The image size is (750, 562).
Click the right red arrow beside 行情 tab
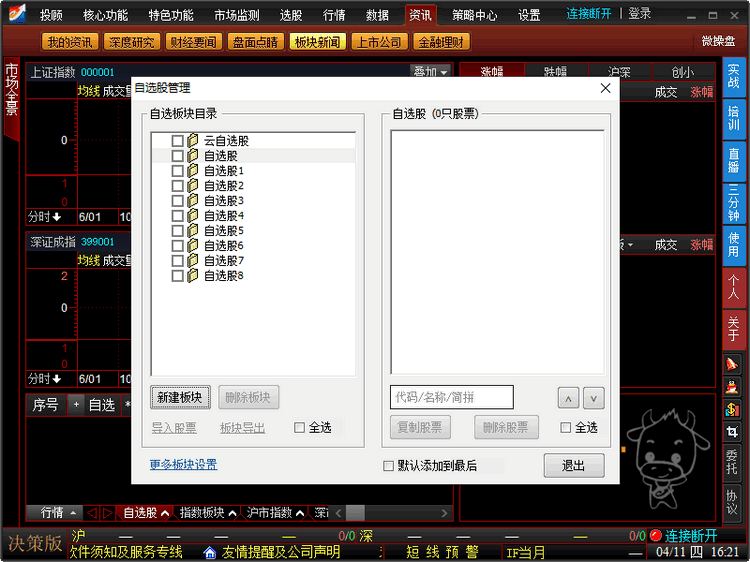coord(108,513)
